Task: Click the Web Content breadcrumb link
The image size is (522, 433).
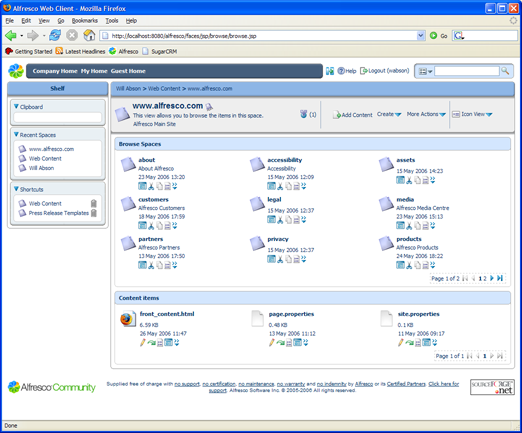Action: coord(164,89)
